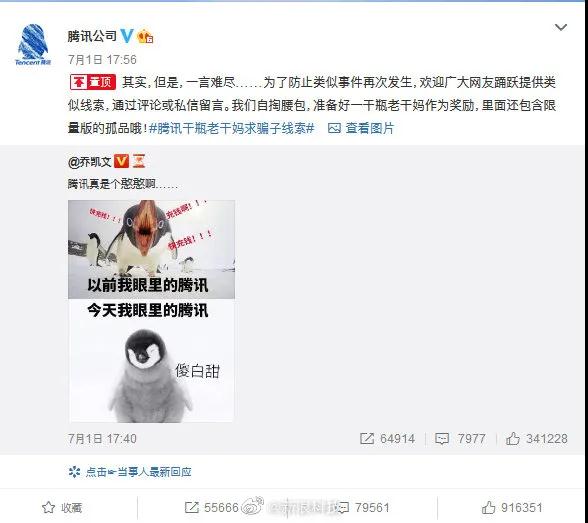Click the blue verified V badge
Viewport: 588px width, 523px height.
[x=127, y=36]
